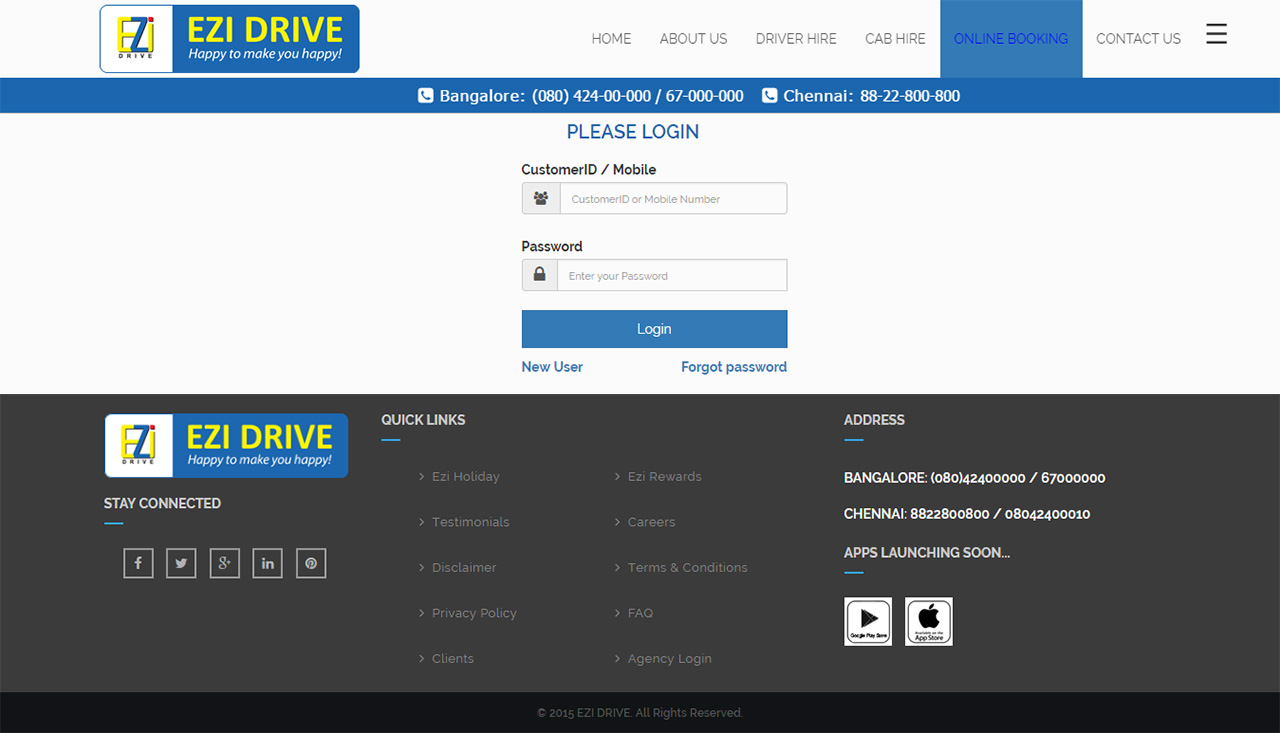Open the Ezi Rewards quick link
1280x733 pixels.
[x=664, y=477]
